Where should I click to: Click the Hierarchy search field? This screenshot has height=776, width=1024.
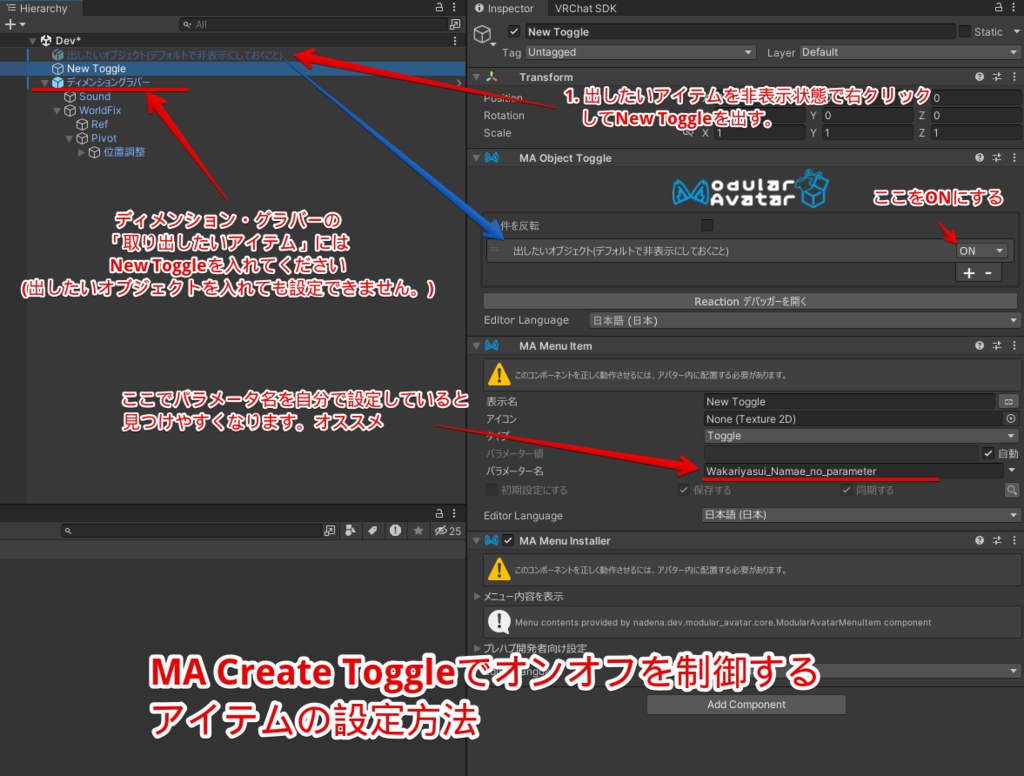[313, 24]
